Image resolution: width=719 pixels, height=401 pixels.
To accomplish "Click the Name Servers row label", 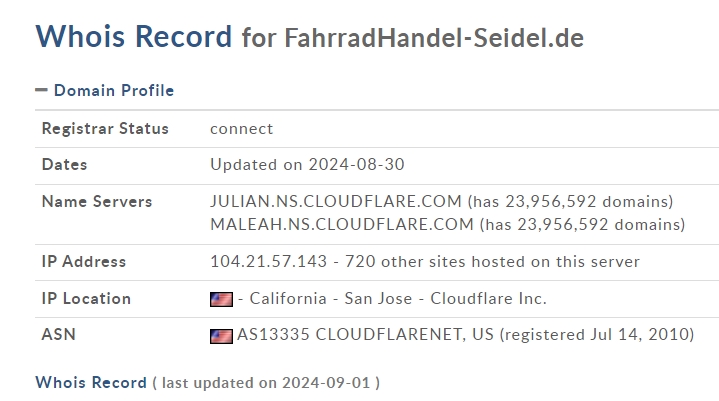I will pos(97,202).
